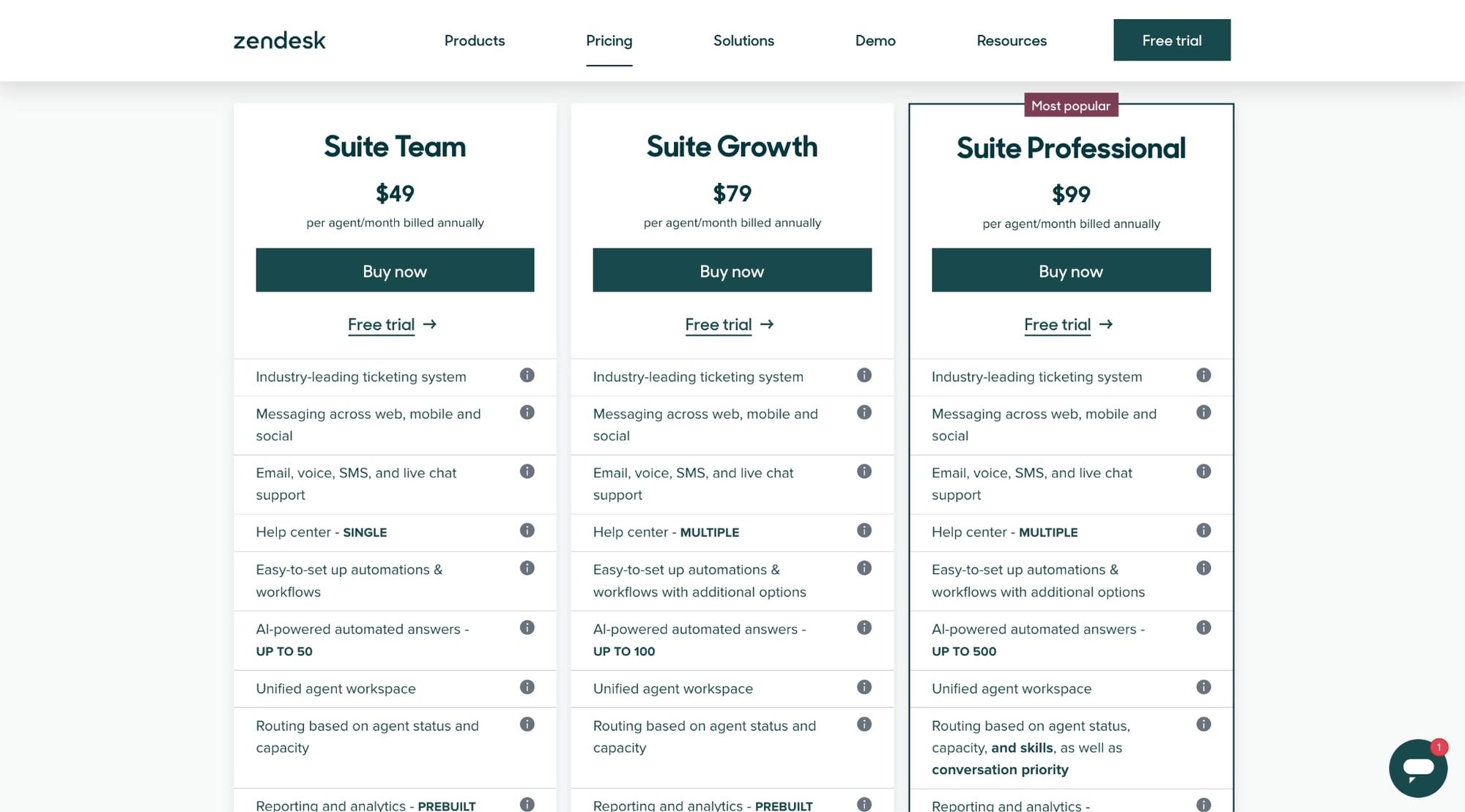This screenshot has height=812, width=1465.
Task: Click the info icon next to ticketing system
Action: pos(527,375)
